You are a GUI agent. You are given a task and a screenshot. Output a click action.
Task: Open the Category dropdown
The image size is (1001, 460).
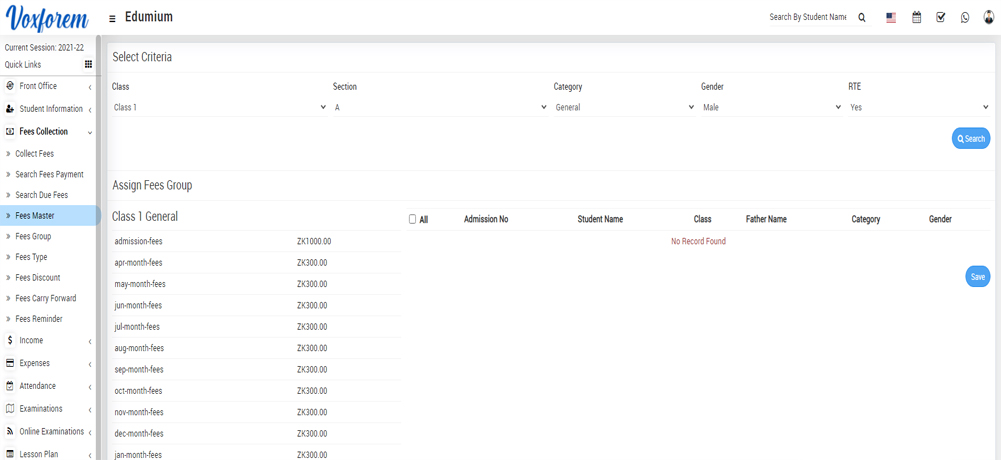tap(624, 107)
